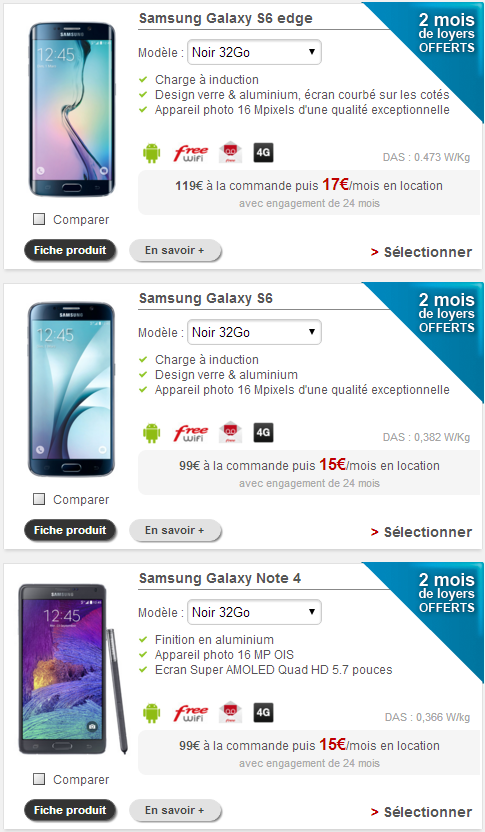This screenshot has height=832, width=485.
Task: Open the Modèle dropdown for Galaxy Note 4
Action: pos(254,612)
